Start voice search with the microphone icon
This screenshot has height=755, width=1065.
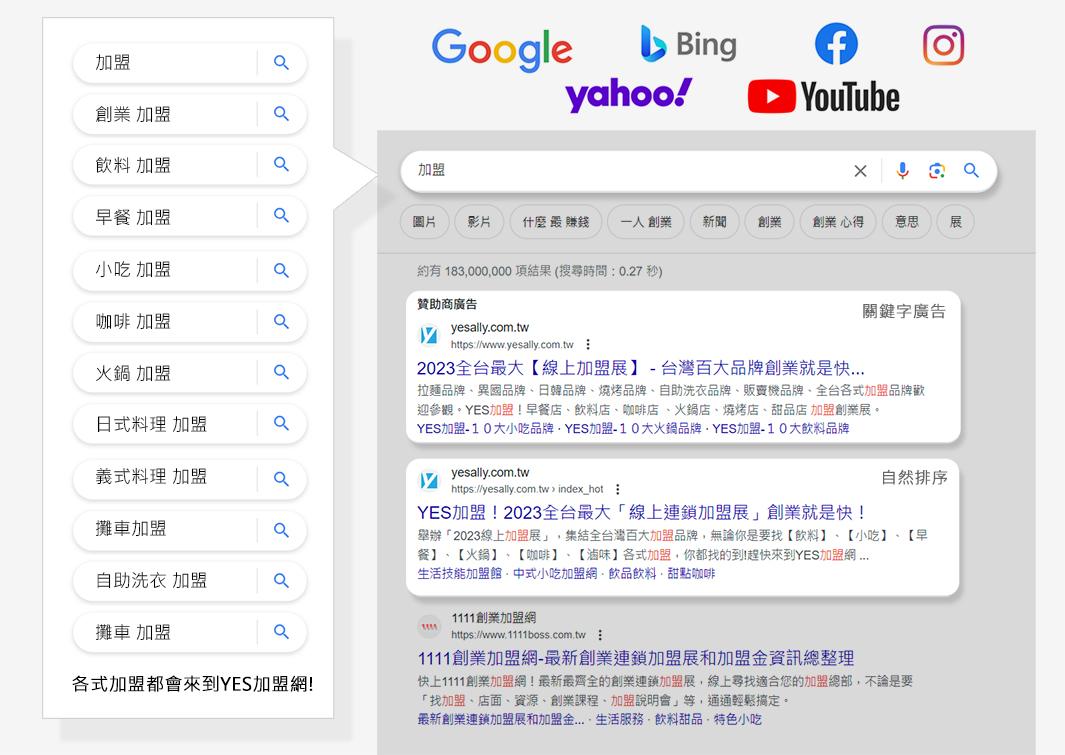pos(903,171)
